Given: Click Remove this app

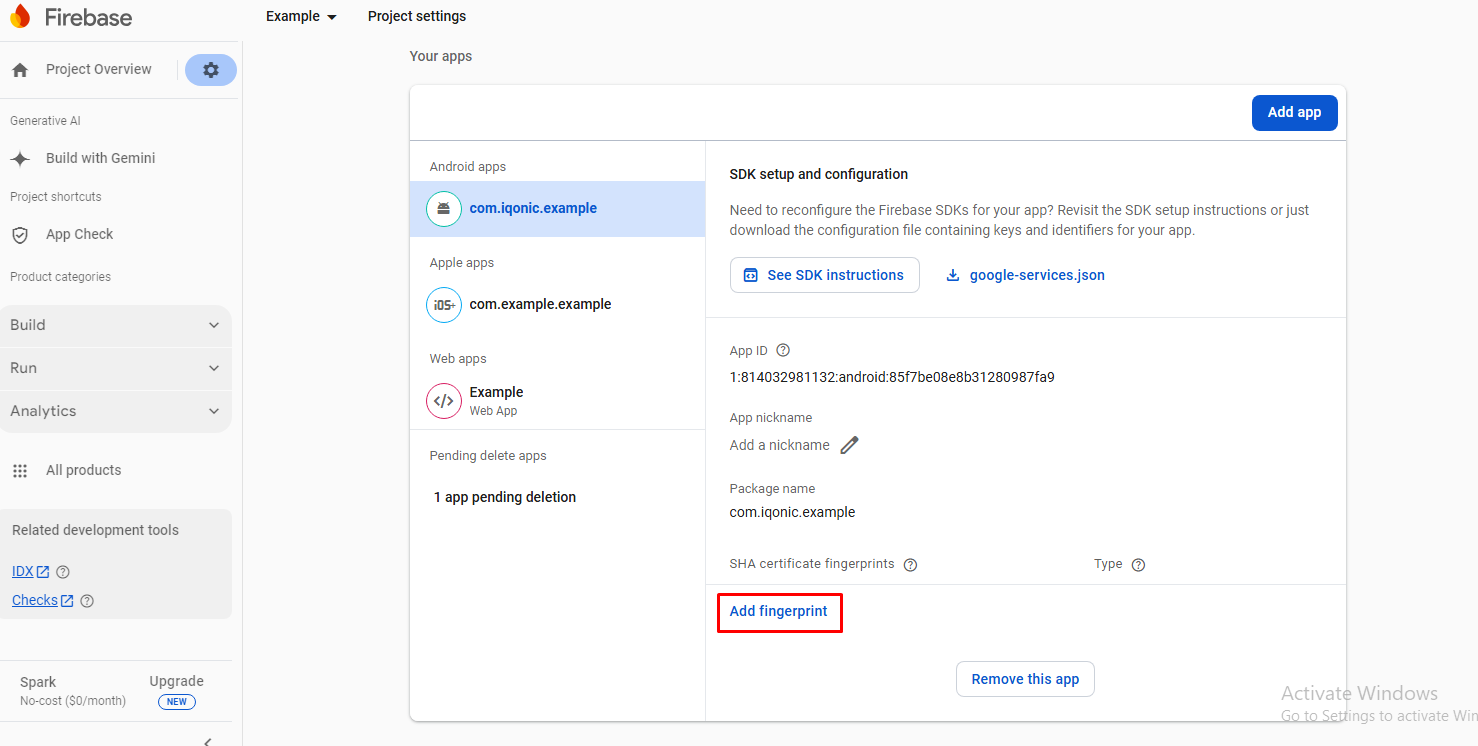Looking at the screenshot, I should click(x=1025, y=680).
